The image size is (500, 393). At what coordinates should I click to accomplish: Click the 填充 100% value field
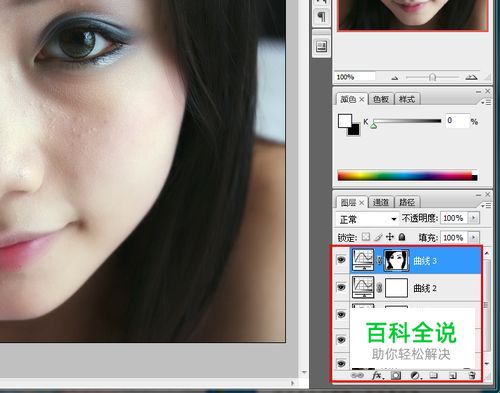[454, 237]
